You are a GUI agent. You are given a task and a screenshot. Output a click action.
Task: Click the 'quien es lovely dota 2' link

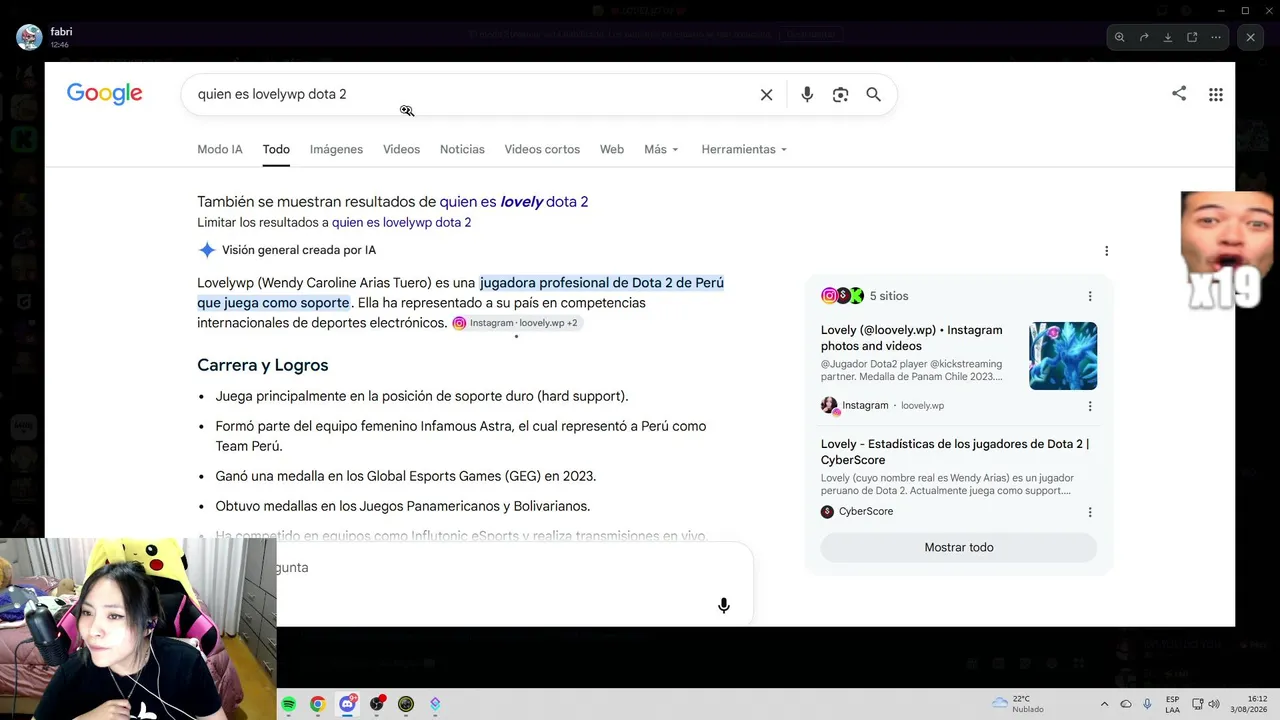pos(514,202)
